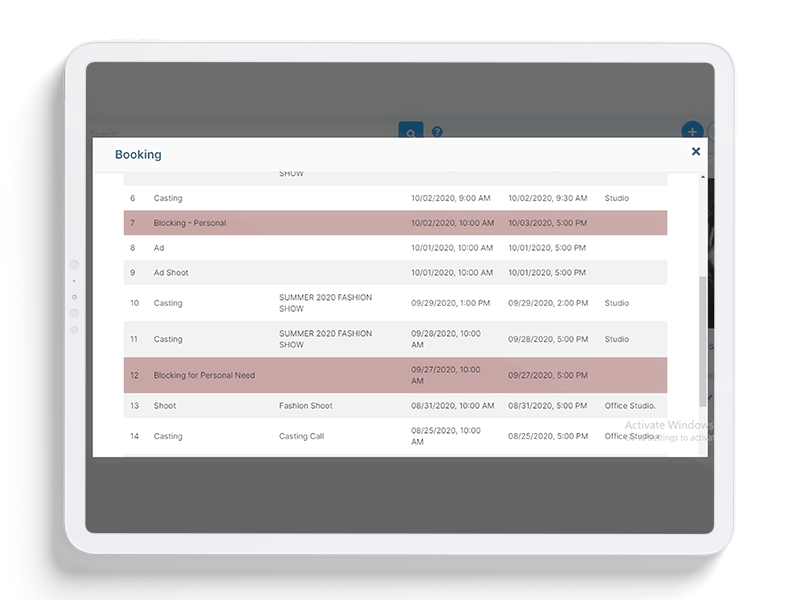Image resolution: width=800 pixels, height=600 pixels.
Task: Click row 8 labeled Ad
Action: click(x=159, y=248)
